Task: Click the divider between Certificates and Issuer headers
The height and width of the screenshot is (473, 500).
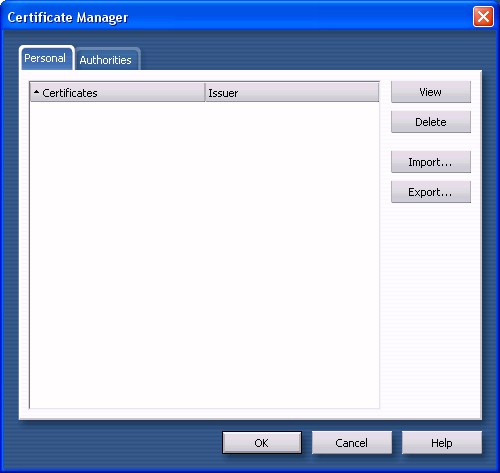Action: pos(205,92)
